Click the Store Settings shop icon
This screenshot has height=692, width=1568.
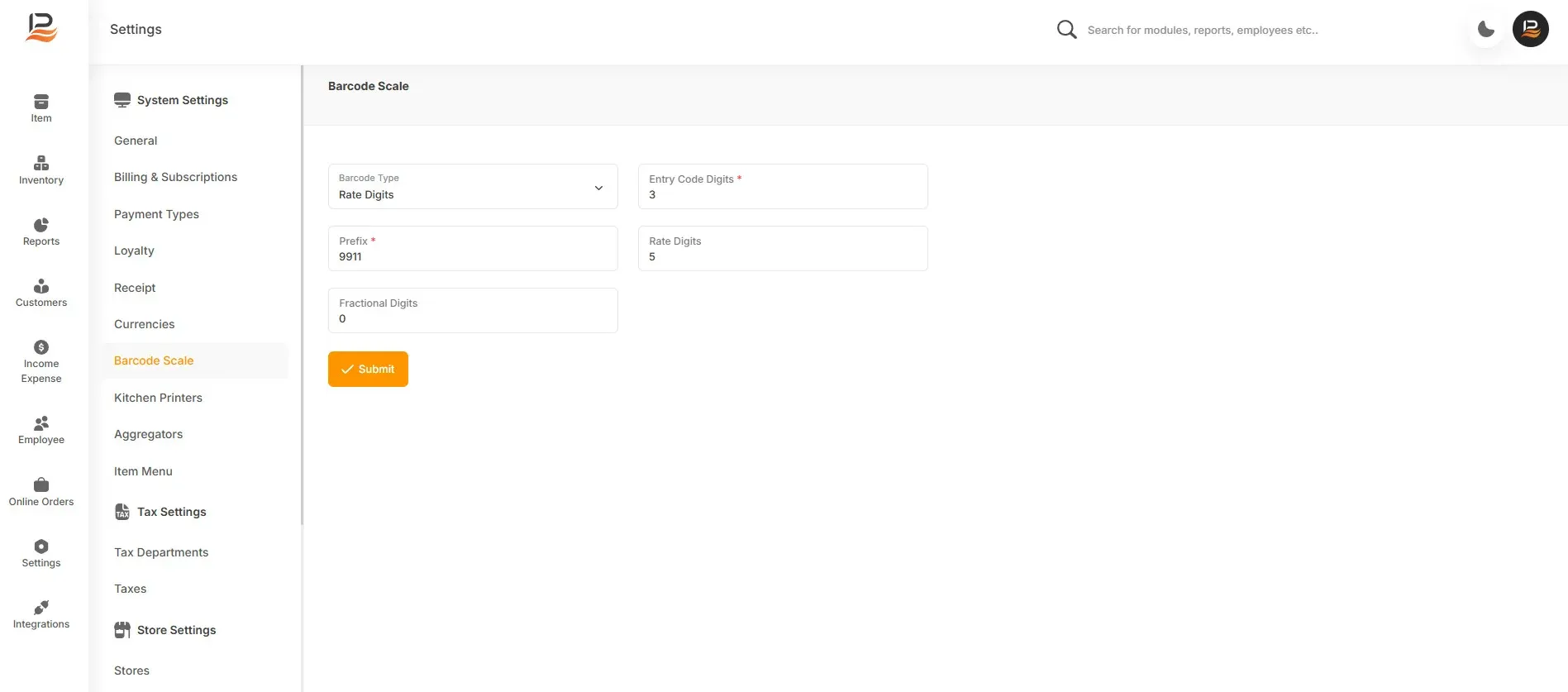tap(122, 630)
